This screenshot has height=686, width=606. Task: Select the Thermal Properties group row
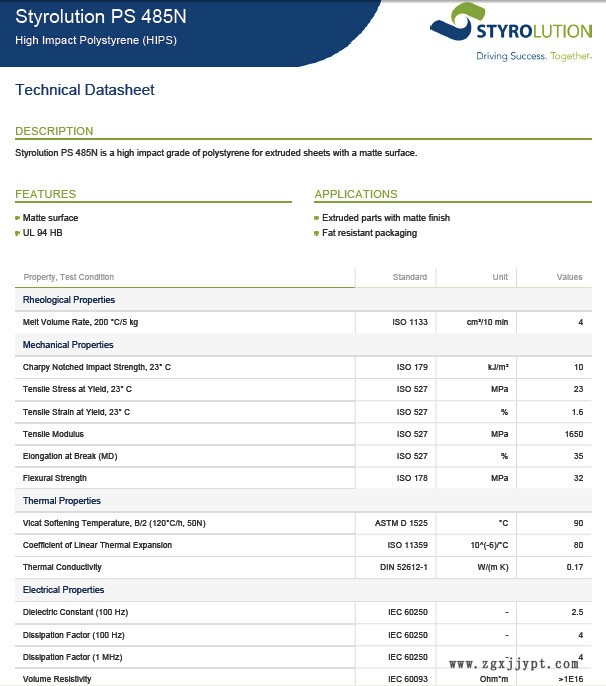pyautogui.click(x=62, y=501)
